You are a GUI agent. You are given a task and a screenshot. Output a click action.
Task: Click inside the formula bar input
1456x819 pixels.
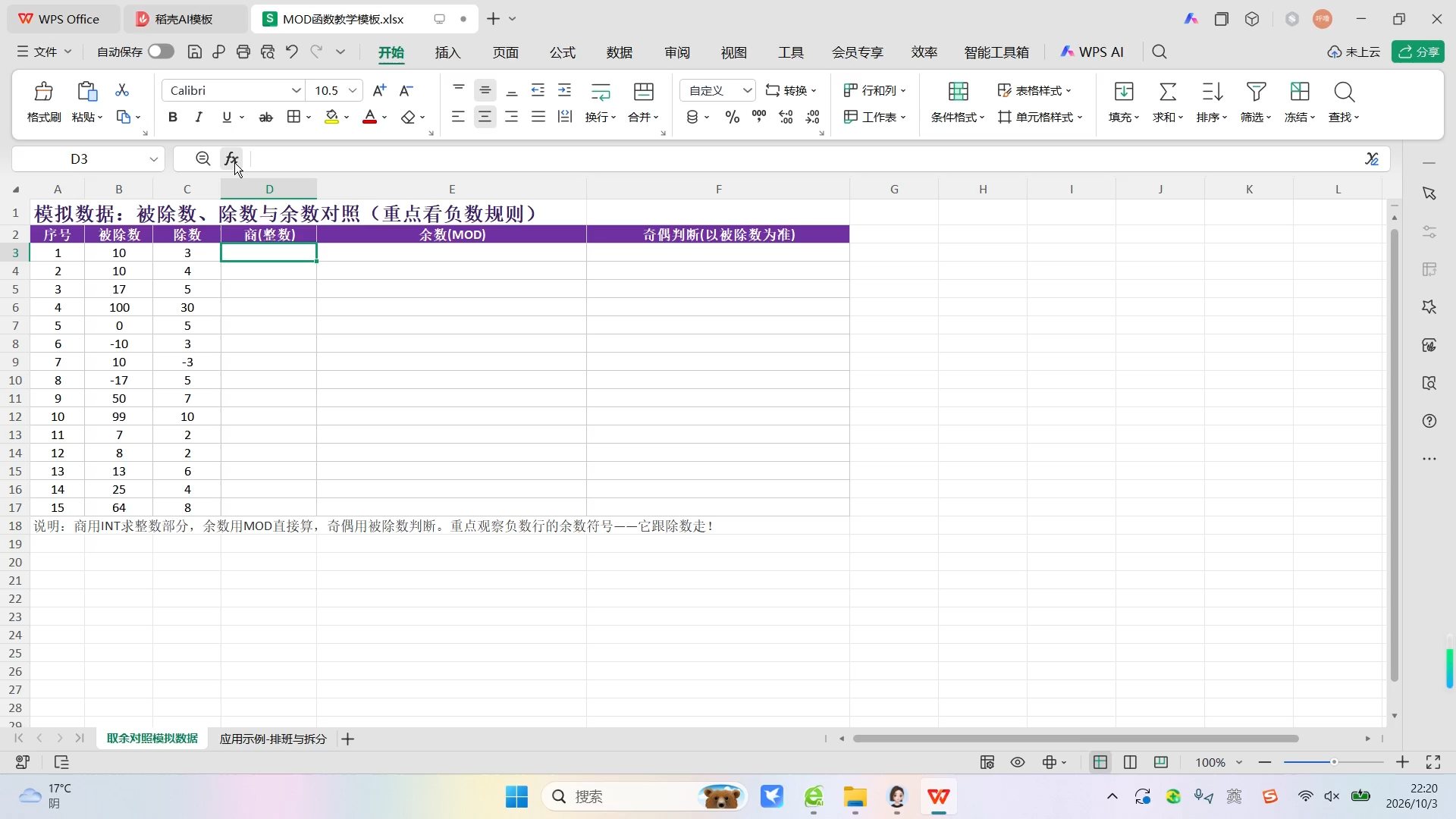point(804,158)
